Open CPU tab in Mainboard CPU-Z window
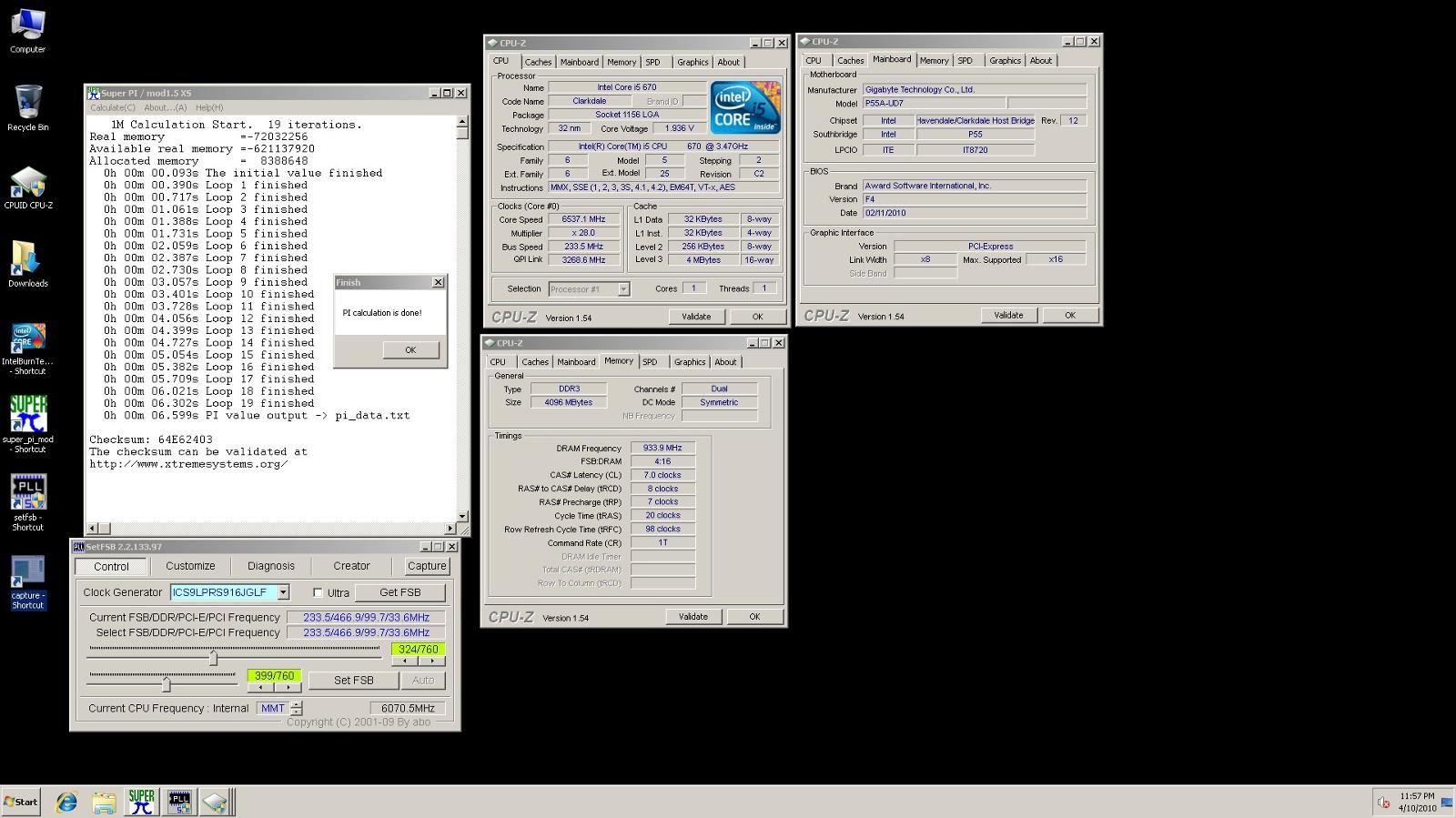Image resolution: width=1456 pixels, height=818 pixels. 814,61
